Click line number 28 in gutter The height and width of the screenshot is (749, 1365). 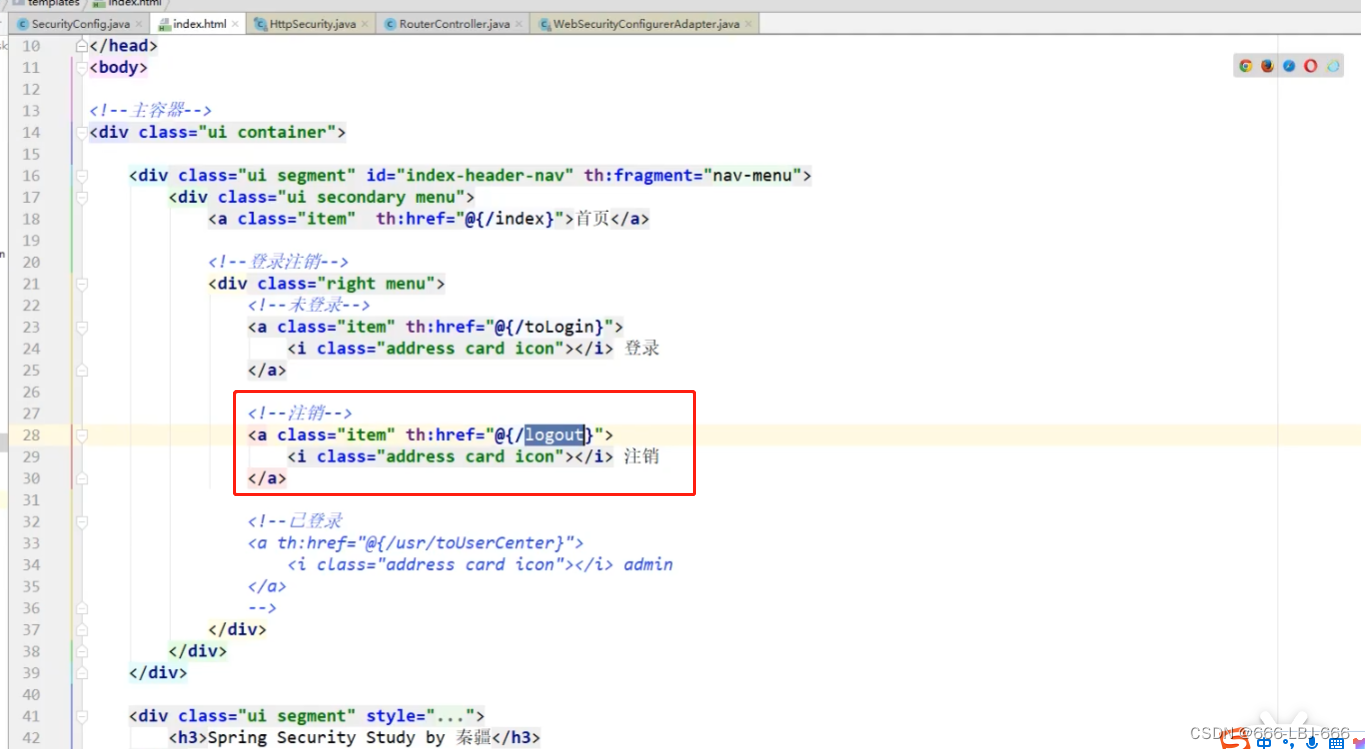[x=30, y=435]
